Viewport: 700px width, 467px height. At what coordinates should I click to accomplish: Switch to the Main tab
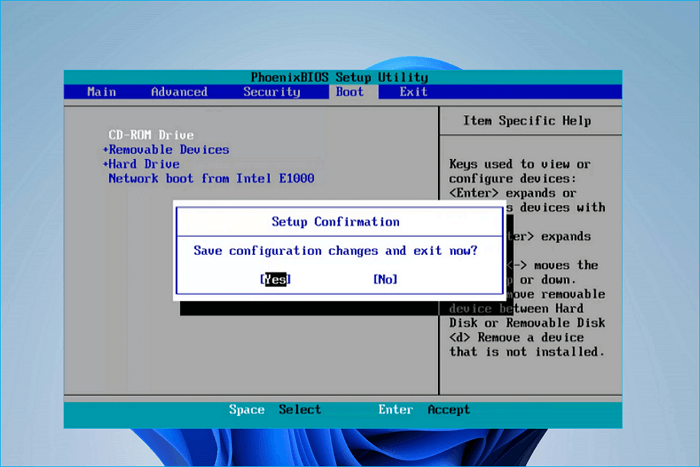(102, 92)
